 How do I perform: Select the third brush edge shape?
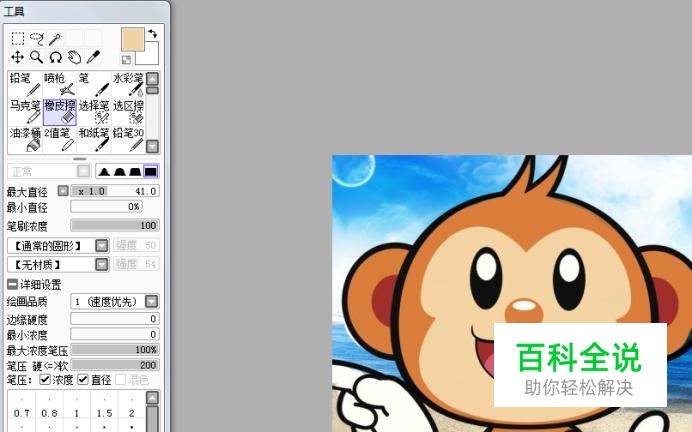[x=135, y=171]
